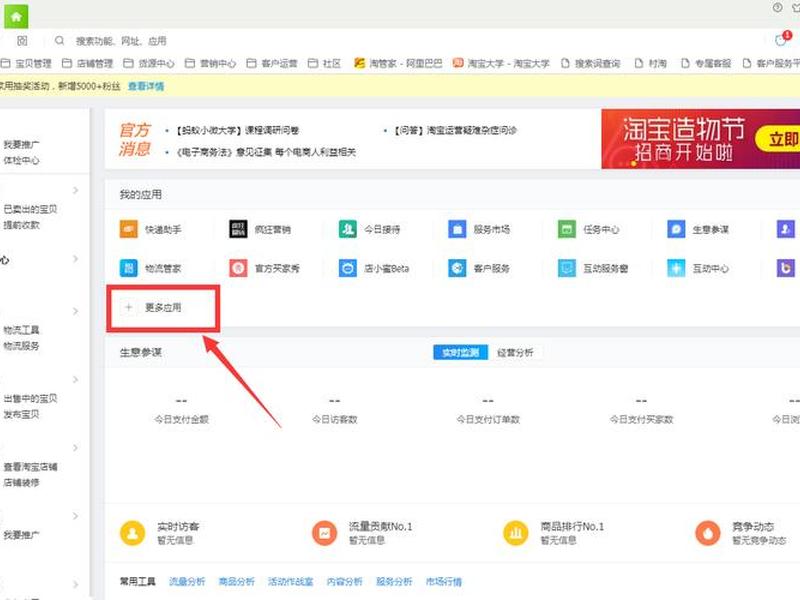800x600 pixels.
Task: Expand the bottommost sidebar section chevron
Action: 76,585
